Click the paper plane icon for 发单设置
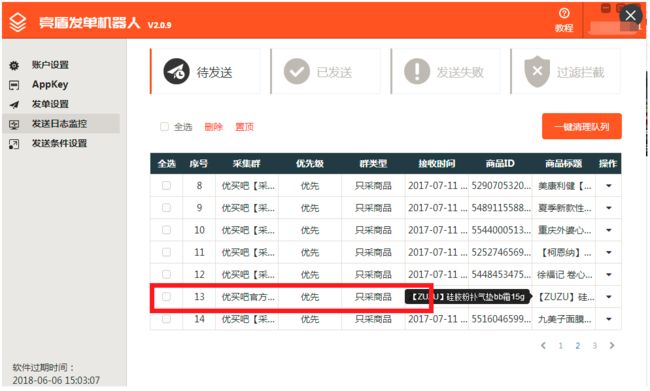Viewport: 650px width, 391px height. (14, 104)
